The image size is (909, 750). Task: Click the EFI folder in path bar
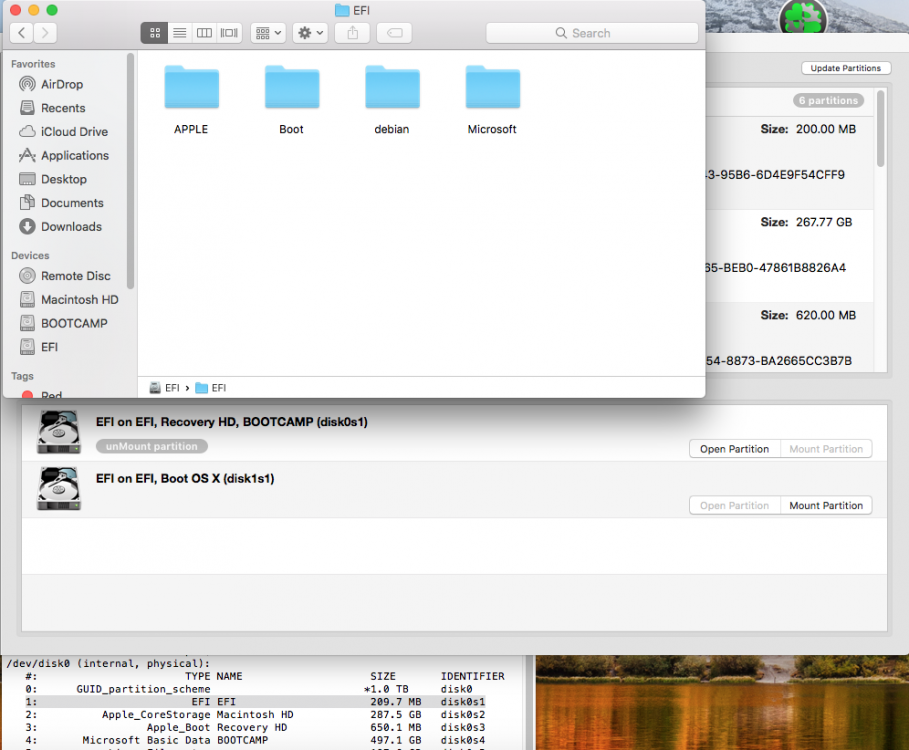(211, 388)
